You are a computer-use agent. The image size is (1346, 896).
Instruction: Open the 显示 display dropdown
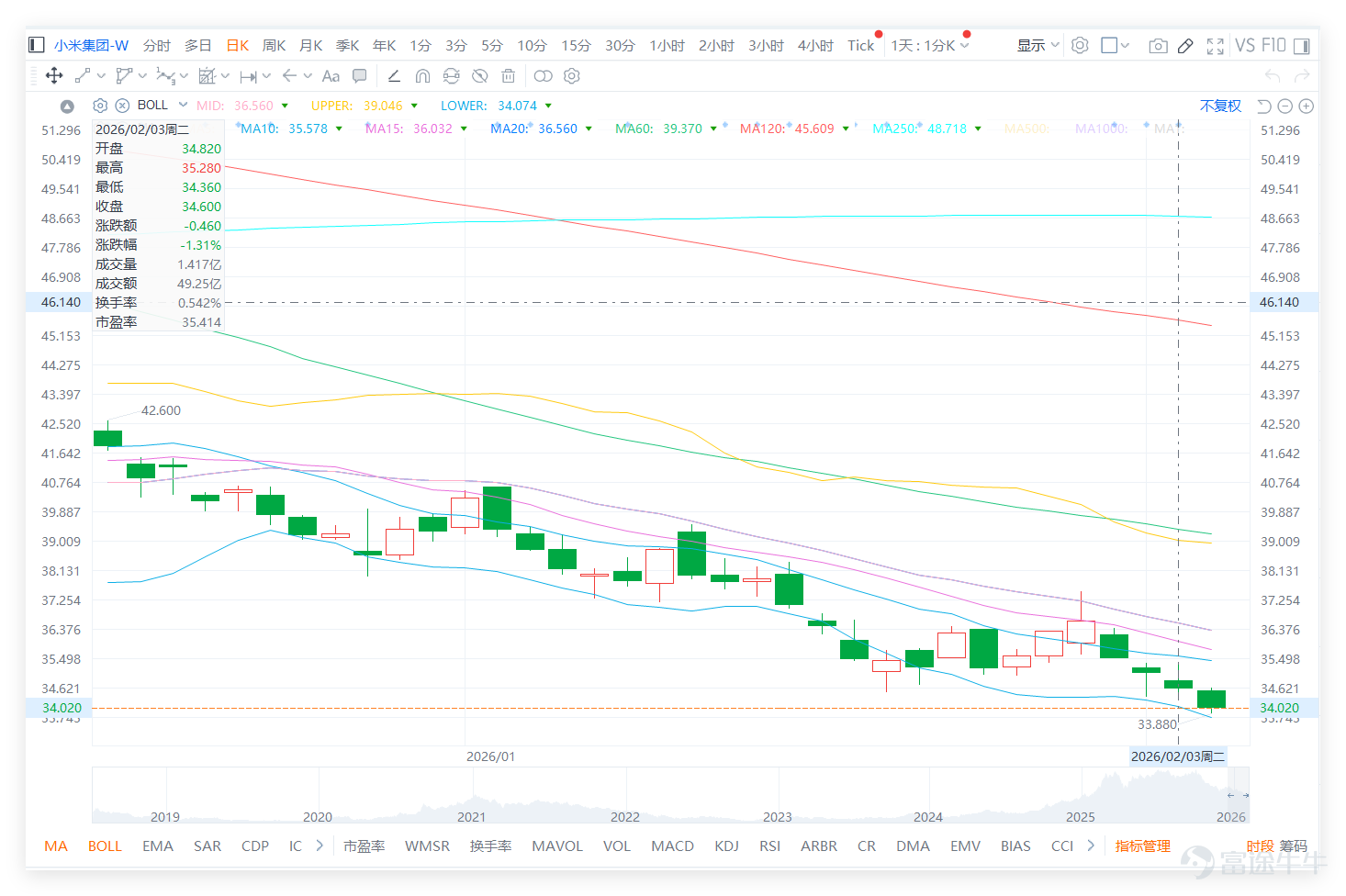[1038, 45]
